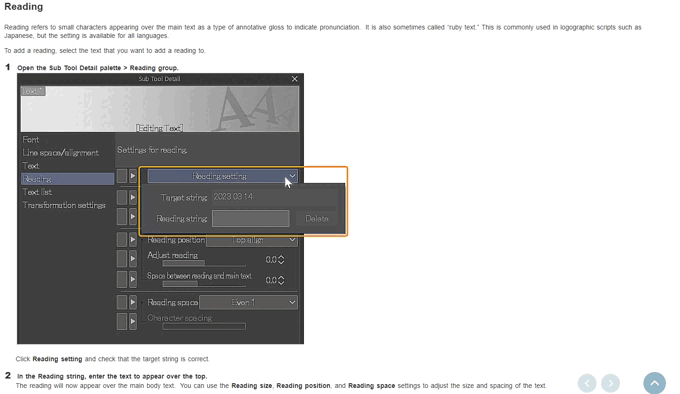Open the Reading position Top align dropdown

tap(252, 240)
